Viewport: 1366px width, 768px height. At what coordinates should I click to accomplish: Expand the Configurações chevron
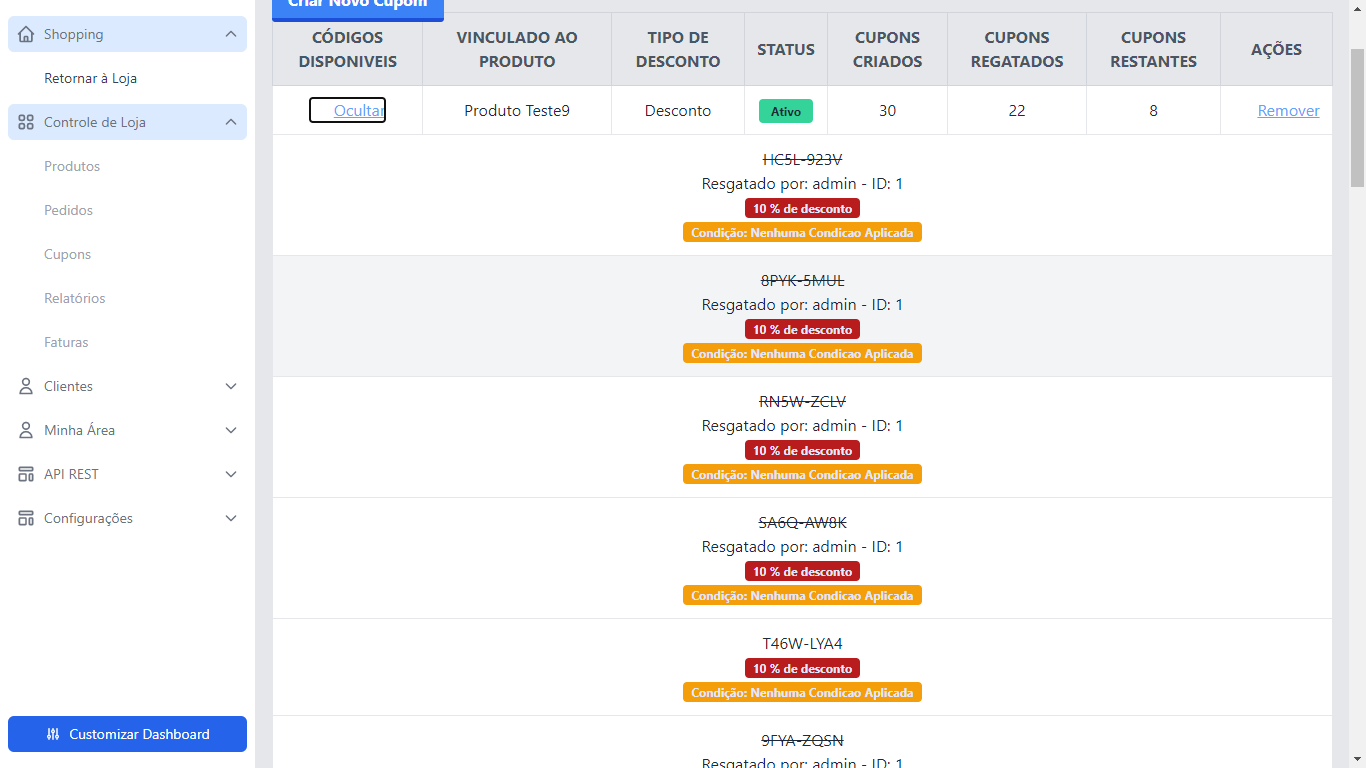pyautogui.click(x=231, y=518)
